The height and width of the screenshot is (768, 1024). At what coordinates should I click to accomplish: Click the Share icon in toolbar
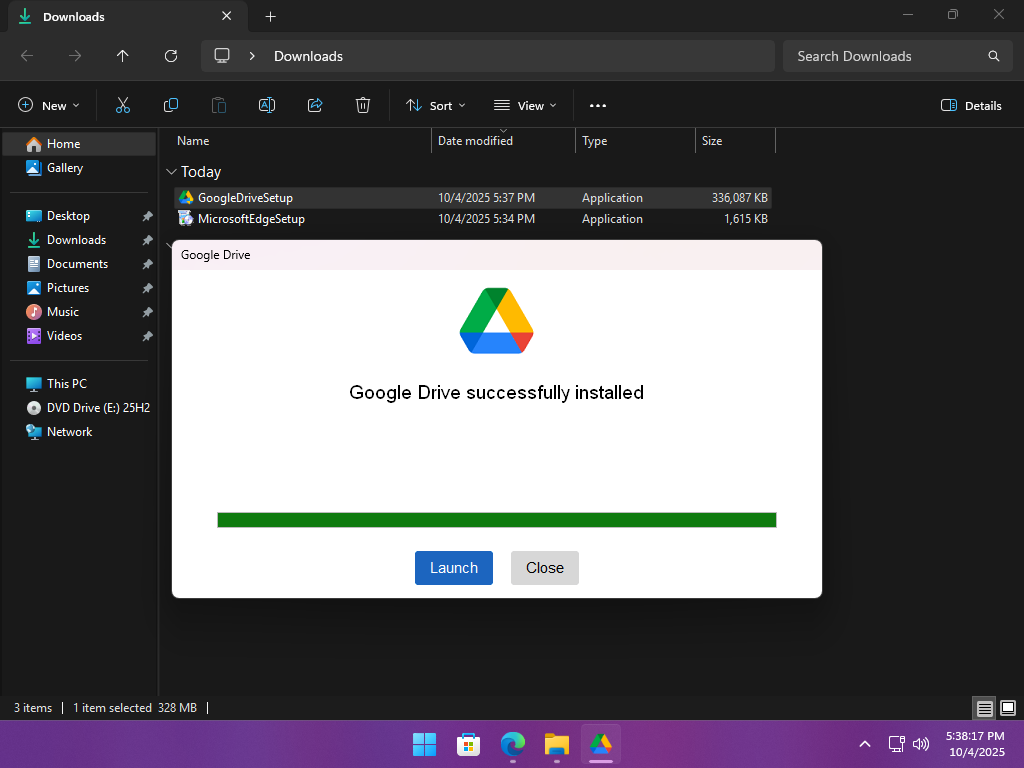pyautogui.click(x=315, y=105)
